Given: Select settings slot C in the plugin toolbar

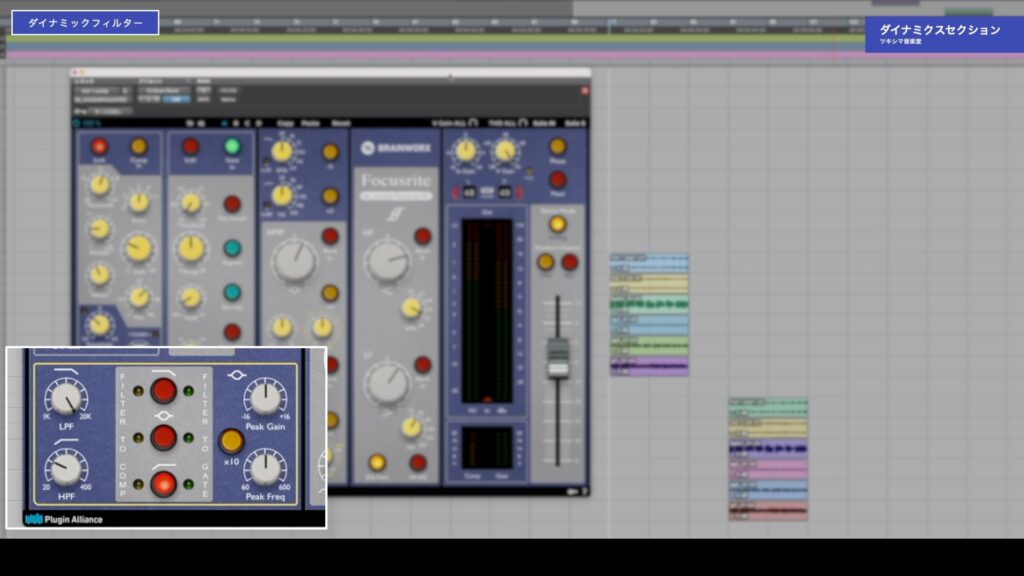Looking at the screenshot, I should point(247,123).
